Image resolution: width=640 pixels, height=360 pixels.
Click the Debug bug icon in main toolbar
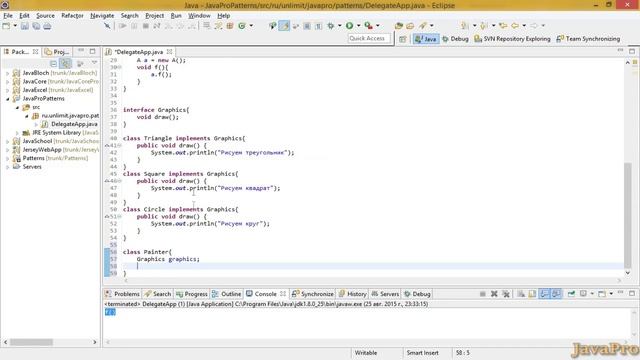click(331, 26)
